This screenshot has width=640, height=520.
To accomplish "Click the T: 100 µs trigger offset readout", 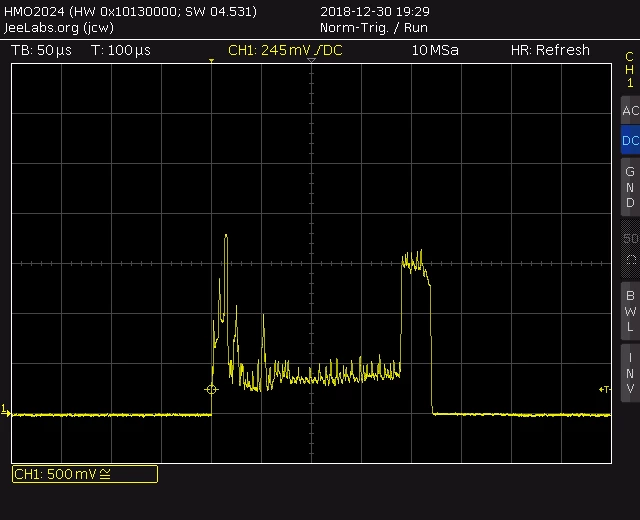I will (x=121, y=50).
